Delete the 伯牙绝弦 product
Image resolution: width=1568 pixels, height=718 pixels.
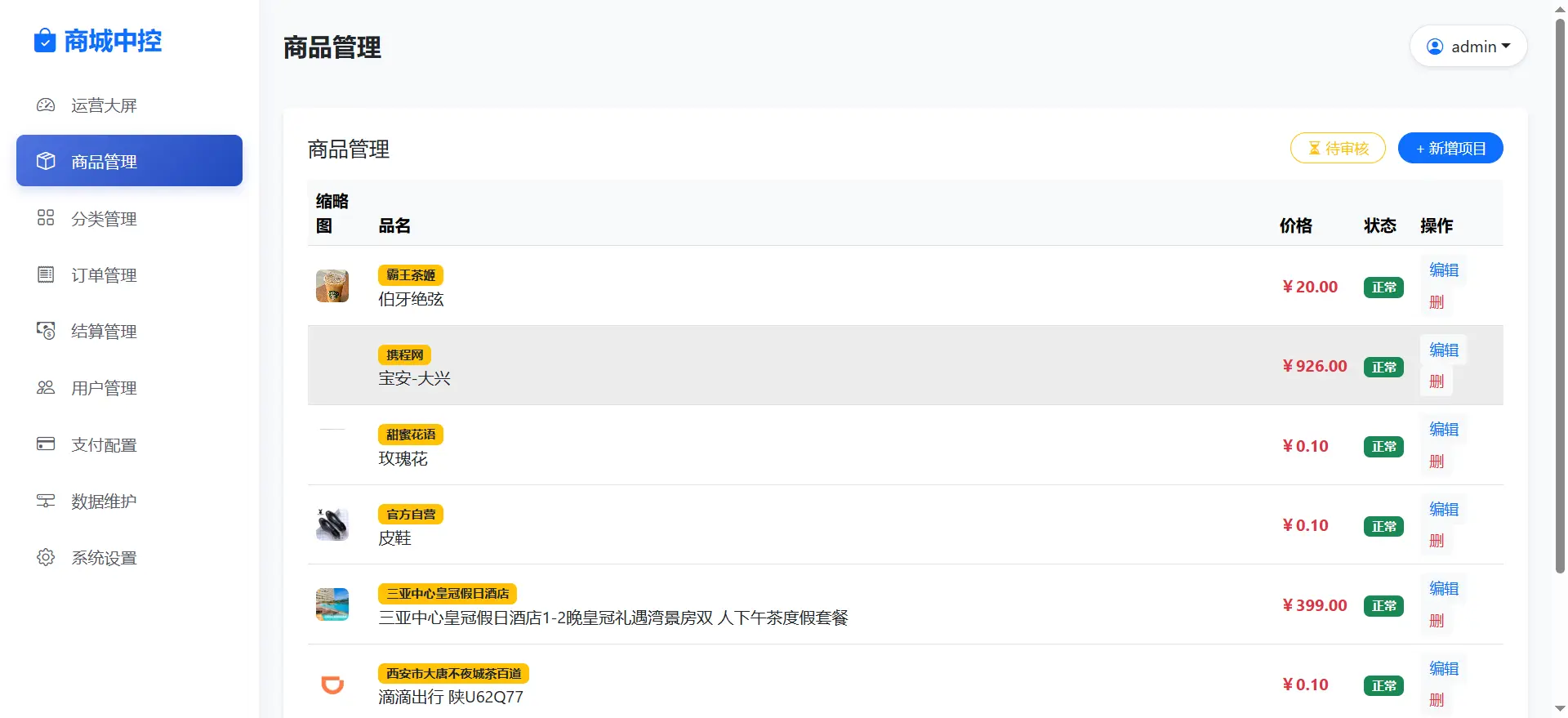pyautogui.click(x=1437, y=301)
